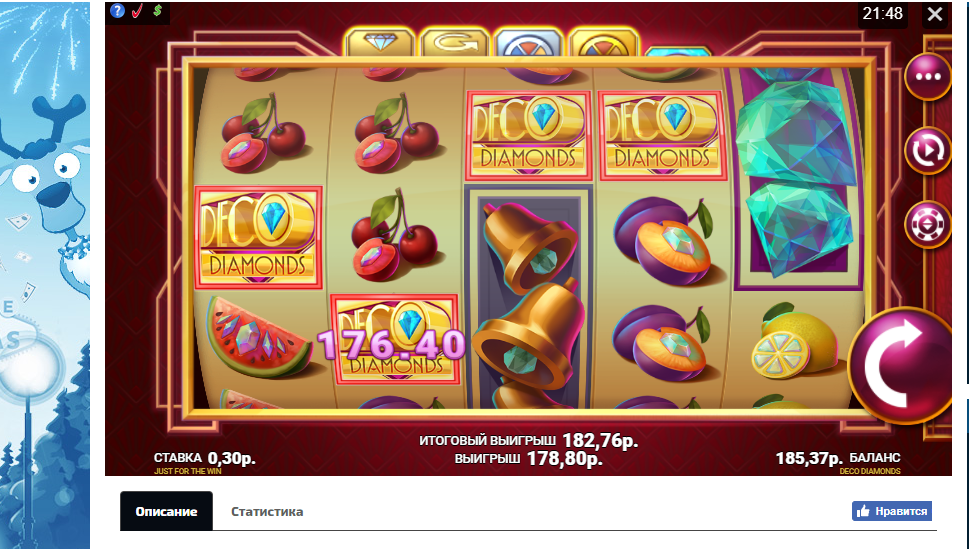Select the diamond icon on top bar

click(379, 43)
